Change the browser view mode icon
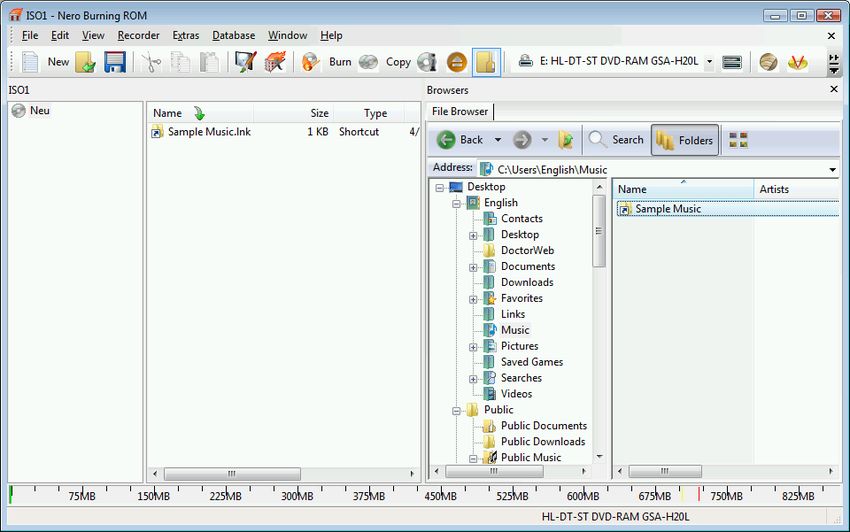This screenshot has width=850, height=532. [738, 140]
